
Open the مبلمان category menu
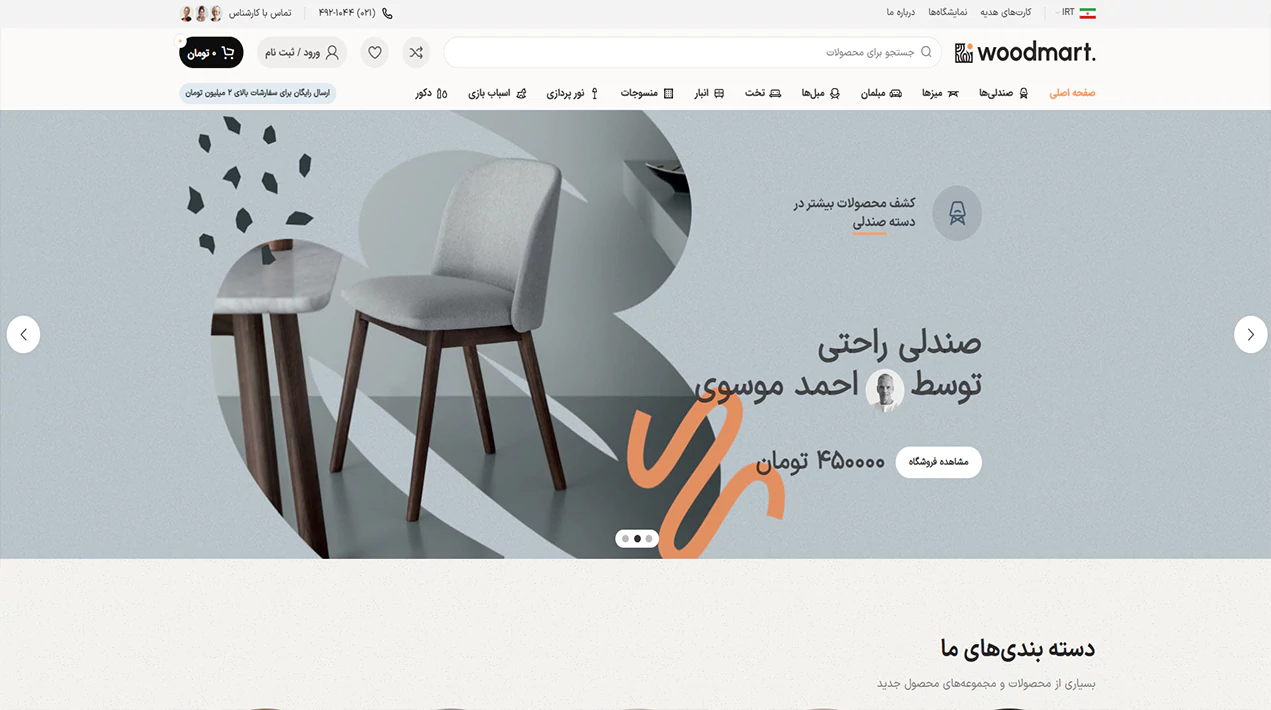pyautogui.click(x=881, y=93)
